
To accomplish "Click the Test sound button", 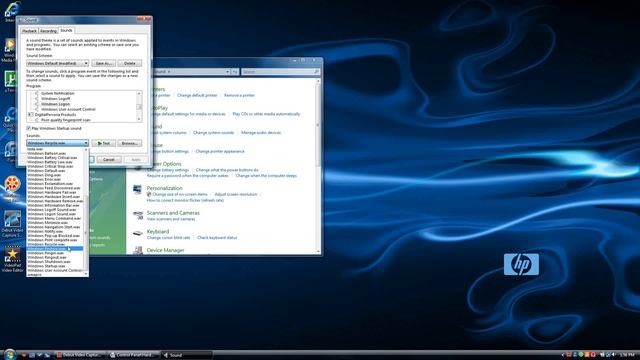I will tap(103, 143).
